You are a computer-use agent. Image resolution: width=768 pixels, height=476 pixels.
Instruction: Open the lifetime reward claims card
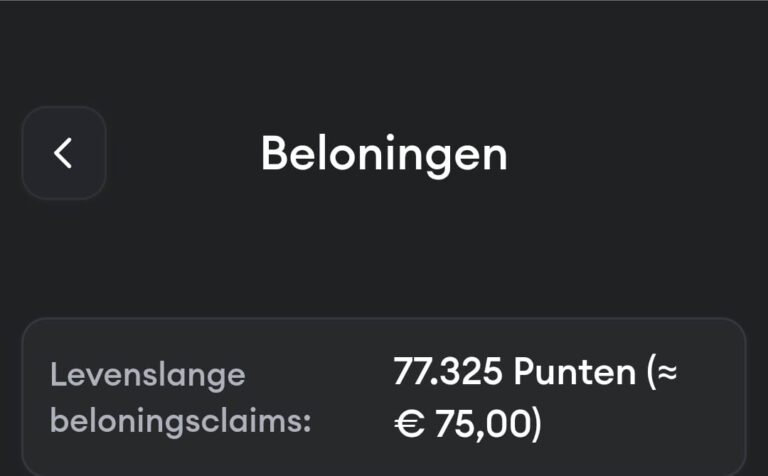[384, 398]
